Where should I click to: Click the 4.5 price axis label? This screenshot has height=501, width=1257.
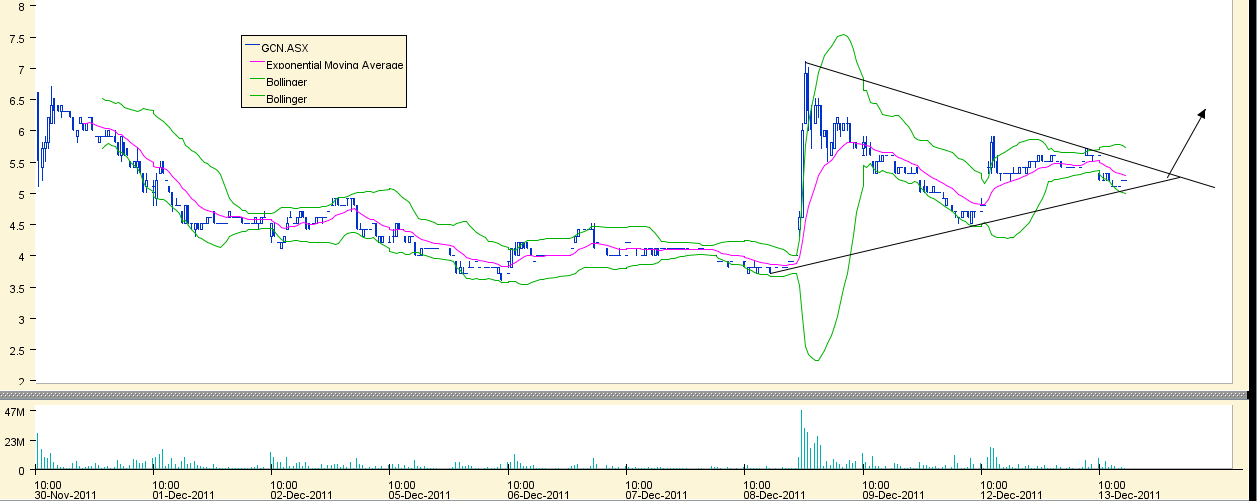tap(18, 225)
